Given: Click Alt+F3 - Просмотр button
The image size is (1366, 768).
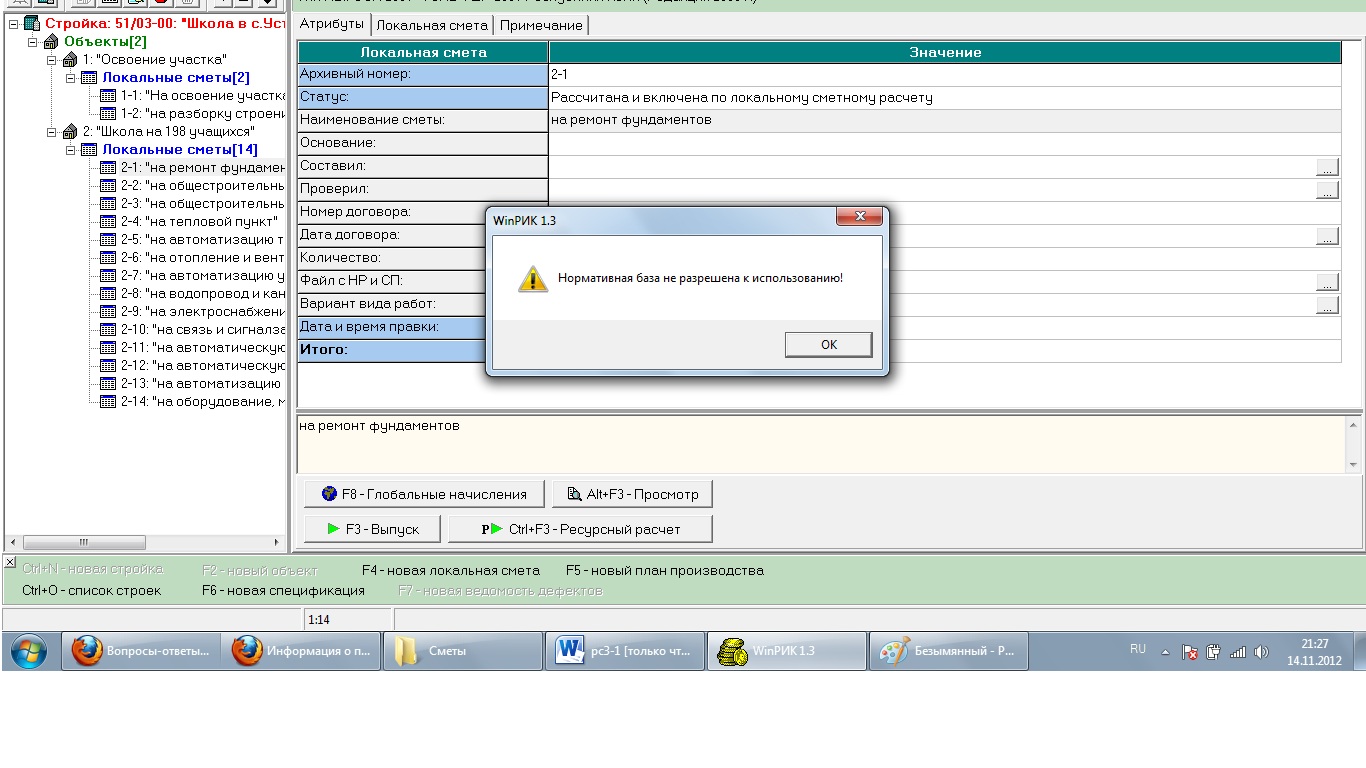Looking at the screenshot, I should tap(633, 493).
